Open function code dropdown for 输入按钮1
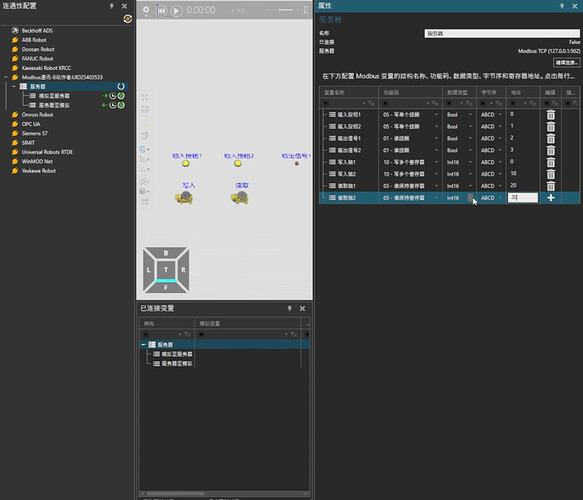Image resolution: width=583 pixels, height=500 pixels. [437, 114]
